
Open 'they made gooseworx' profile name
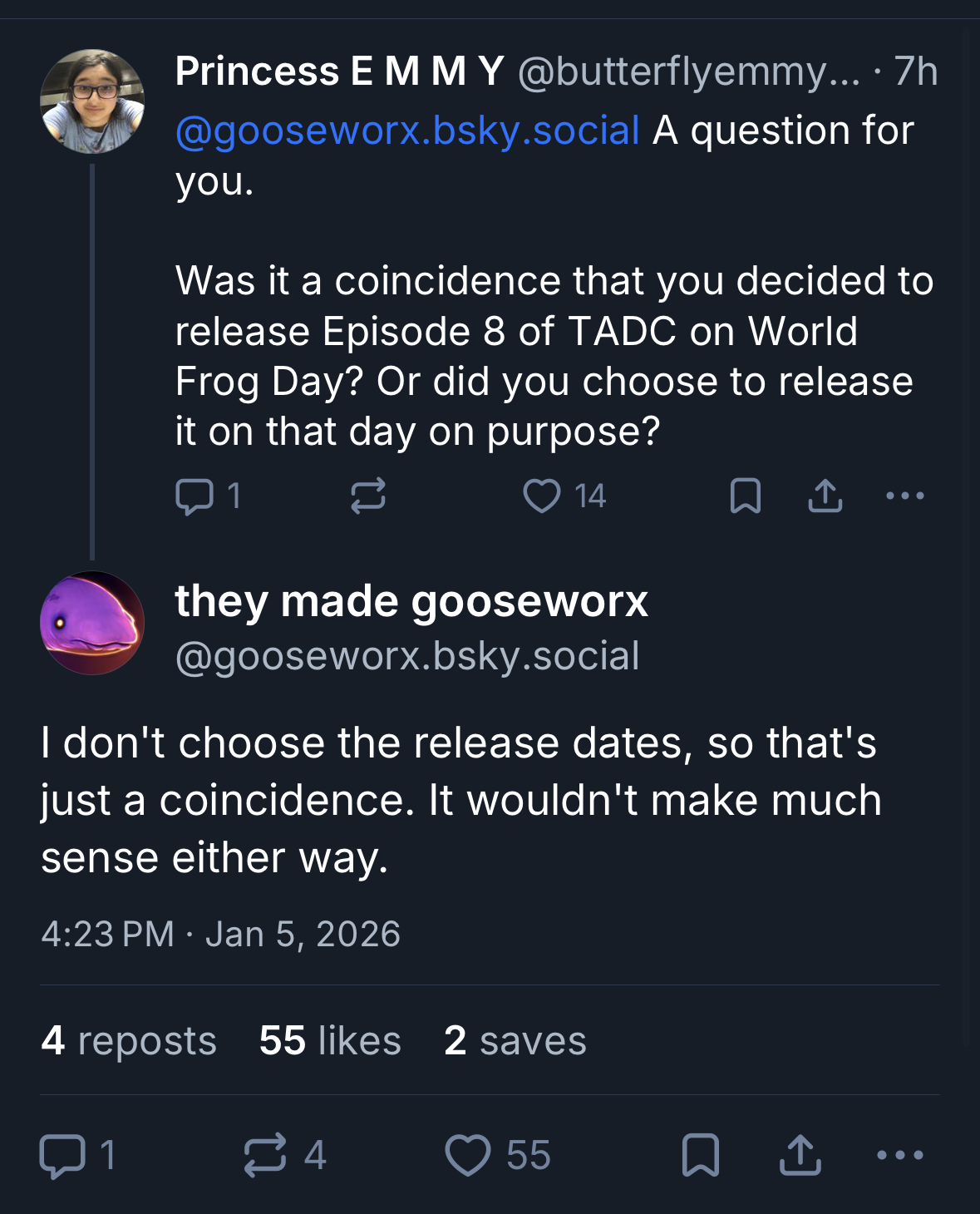[x=411, y=601]
